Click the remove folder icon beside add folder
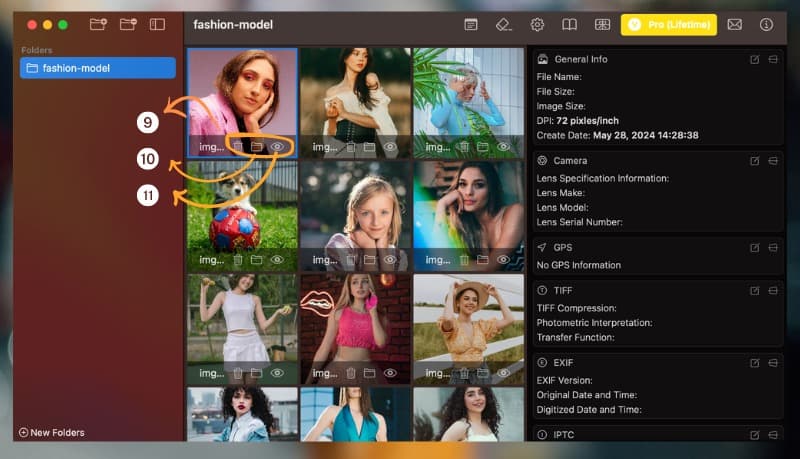The image size is (800, 459). [x=128, y=24]
